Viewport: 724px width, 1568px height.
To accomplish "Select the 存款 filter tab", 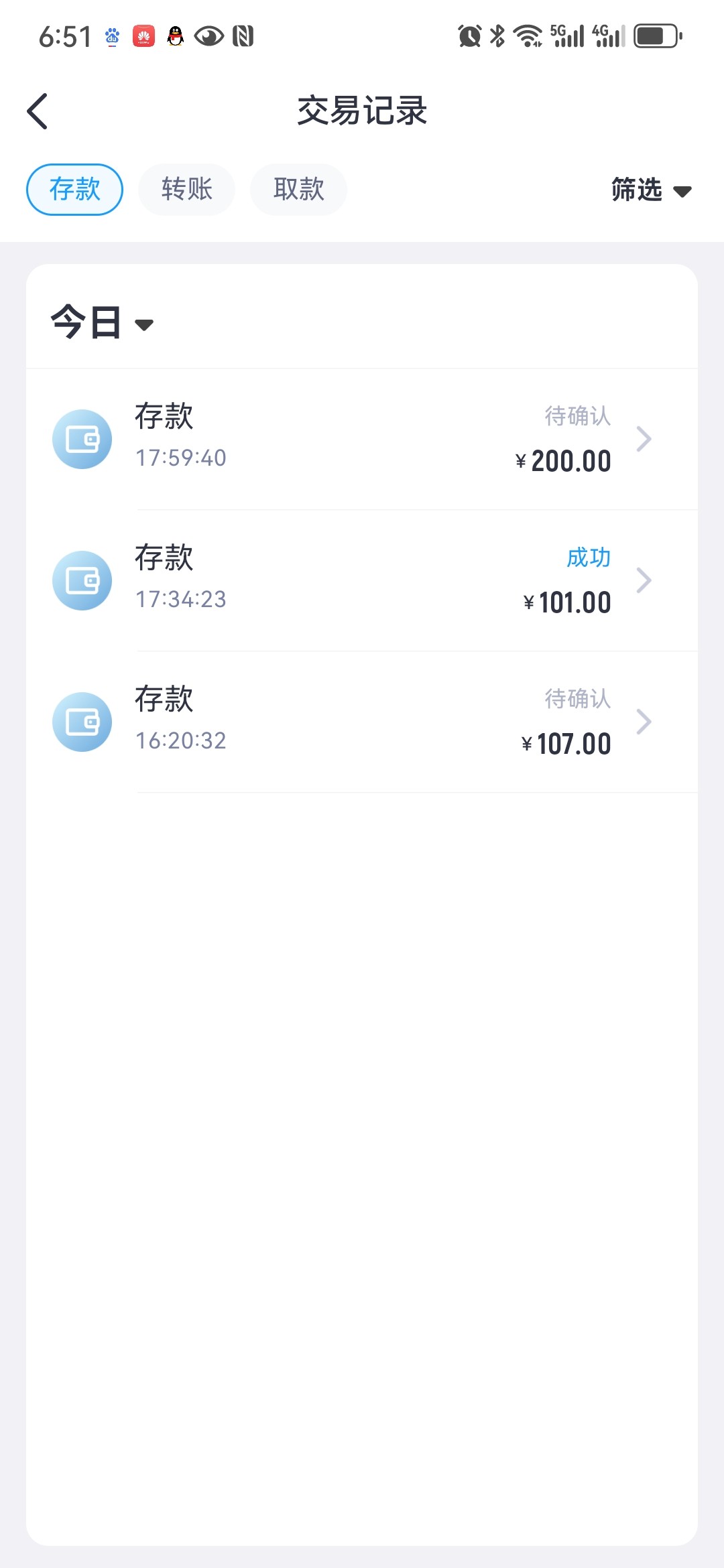I will [x=74, y=190].
